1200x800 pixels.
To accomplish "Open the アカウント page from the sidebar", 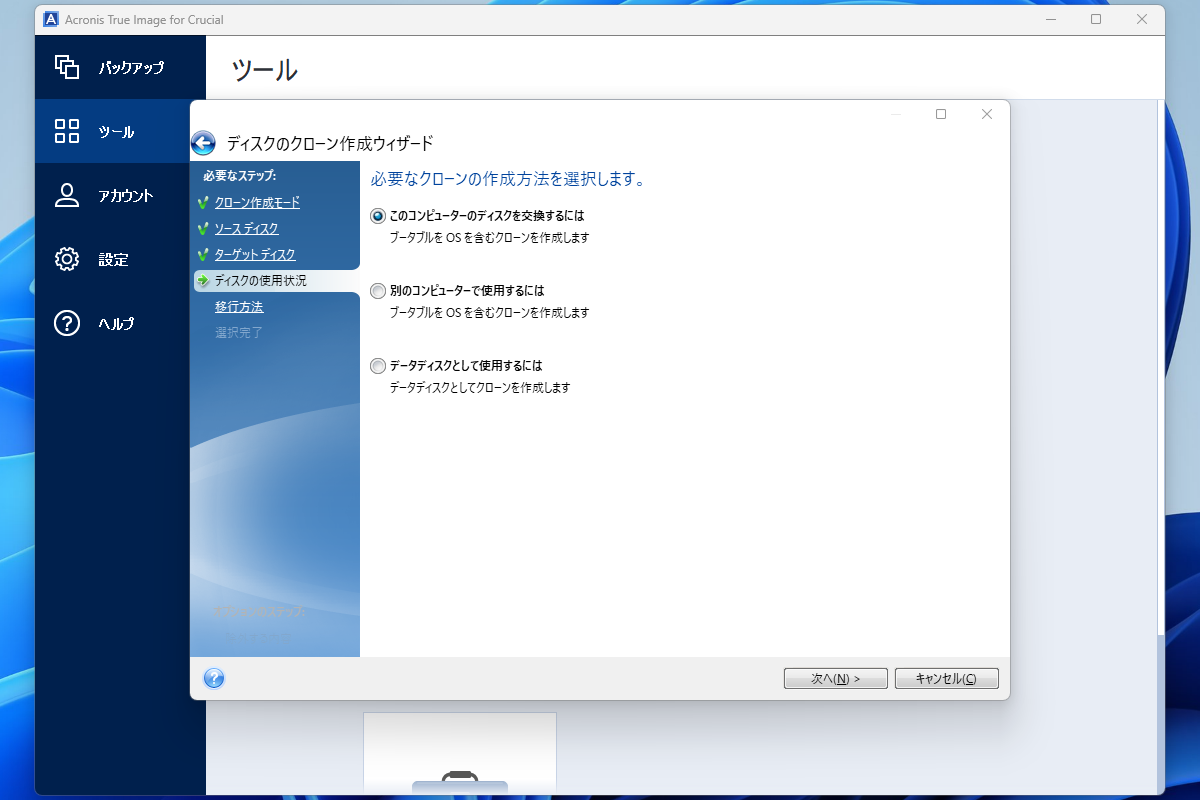I will click(115, 195).
